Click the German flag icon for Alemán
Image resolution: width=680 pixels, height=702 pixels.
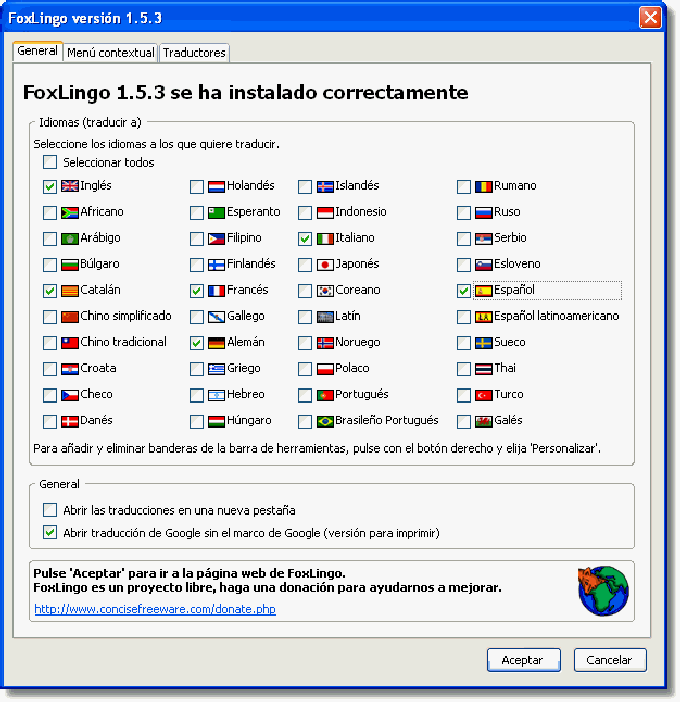[x=216, y=343]
